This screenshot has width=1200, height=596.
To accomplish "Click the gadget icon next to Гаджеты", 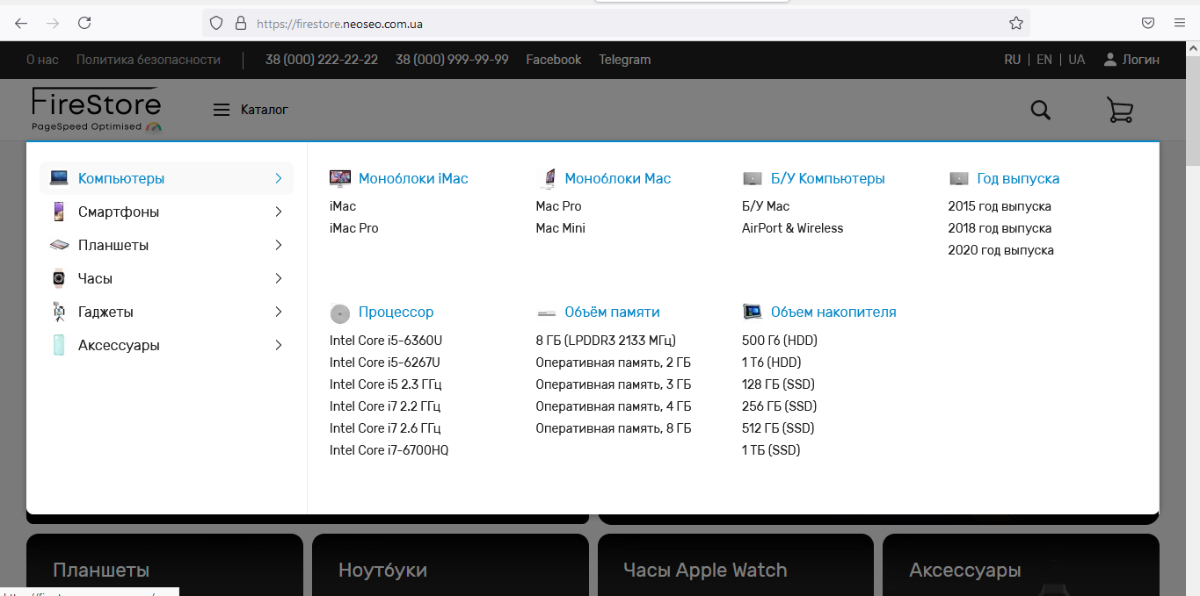I will [59, 312].
